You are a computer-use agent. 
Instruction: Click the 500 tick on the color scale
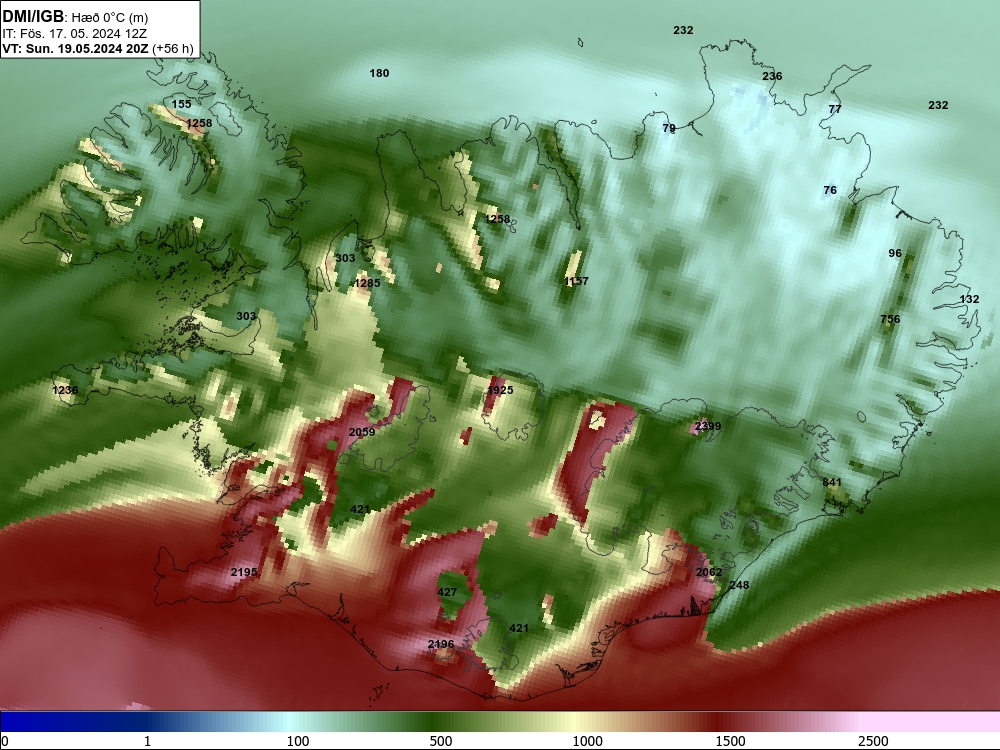pyautogui.click(x=441, y=741)
